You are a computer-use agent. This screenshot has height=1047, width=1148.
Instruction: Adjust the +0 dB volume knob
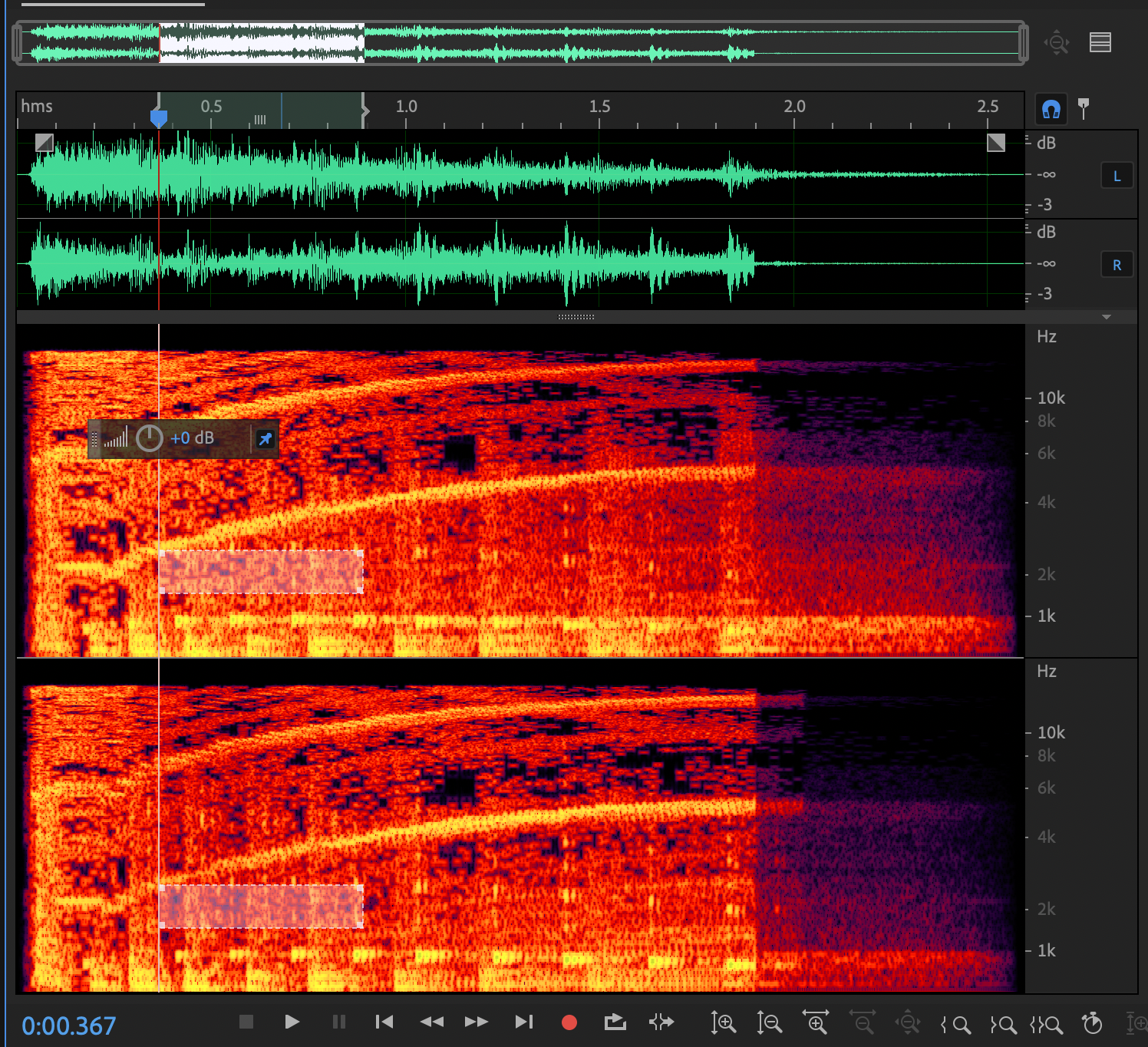click(x=150, y=438)
